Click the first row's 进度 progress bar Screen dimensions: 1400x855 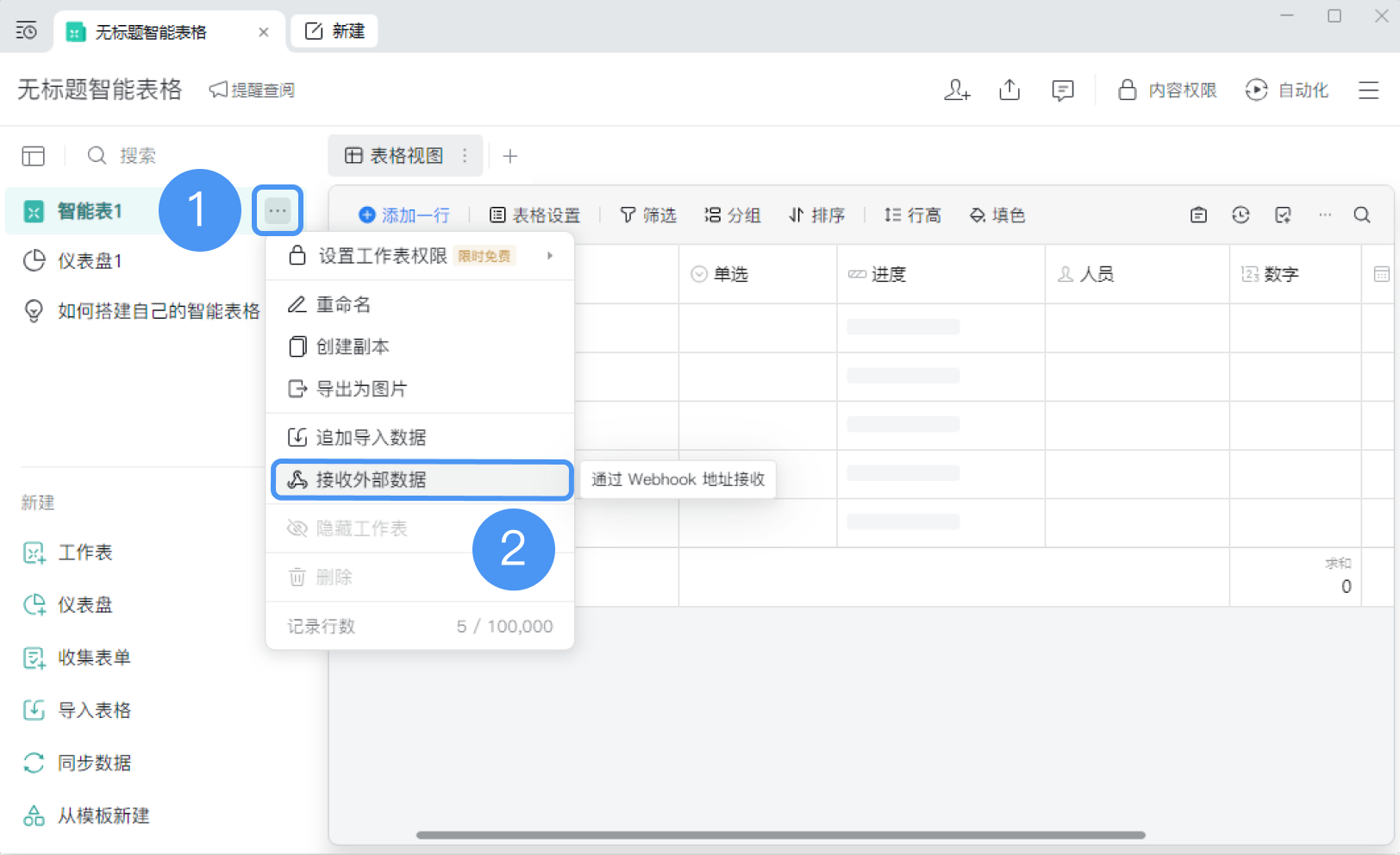(903, 327)
